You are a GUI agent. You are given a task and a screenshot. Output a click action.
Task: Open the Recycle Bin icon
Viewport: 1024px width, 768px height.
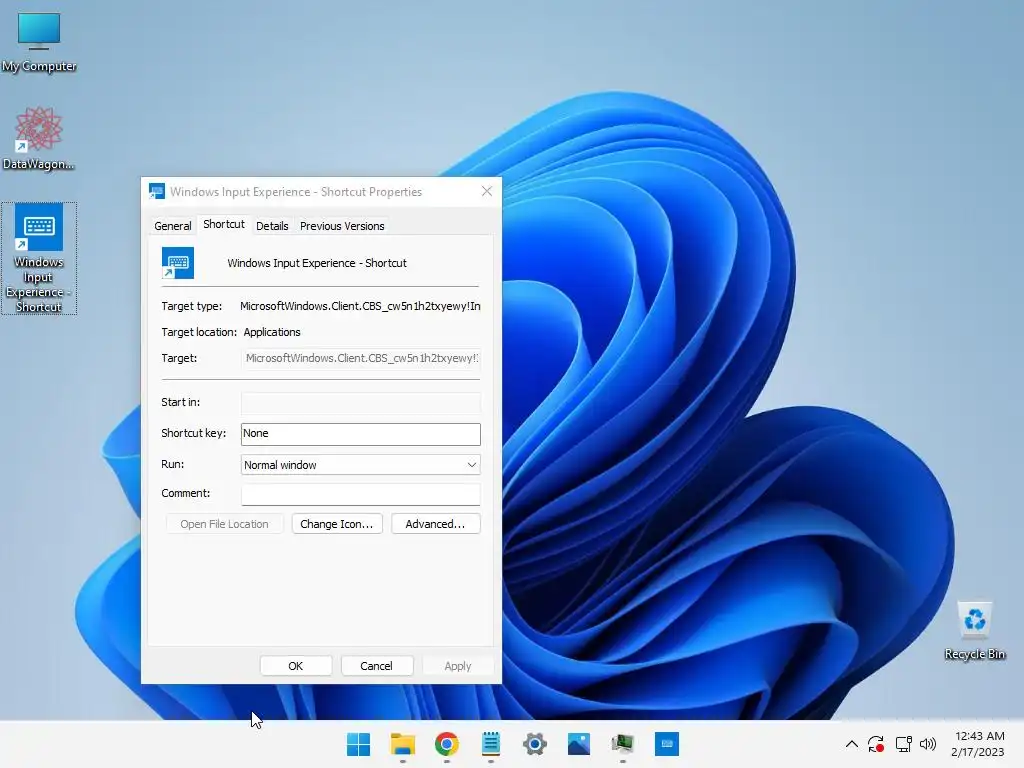click(974, 631)
